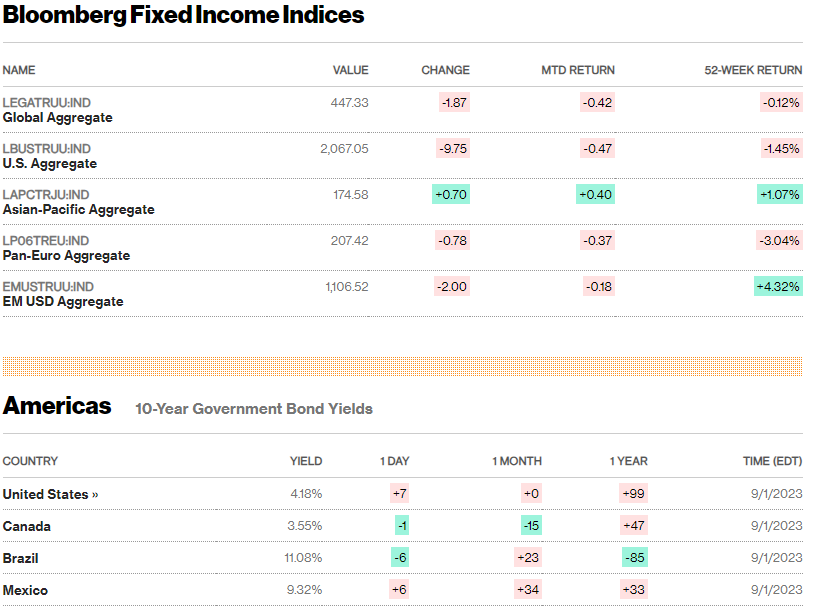Click the MTD RETURN column header

(578, 70)
